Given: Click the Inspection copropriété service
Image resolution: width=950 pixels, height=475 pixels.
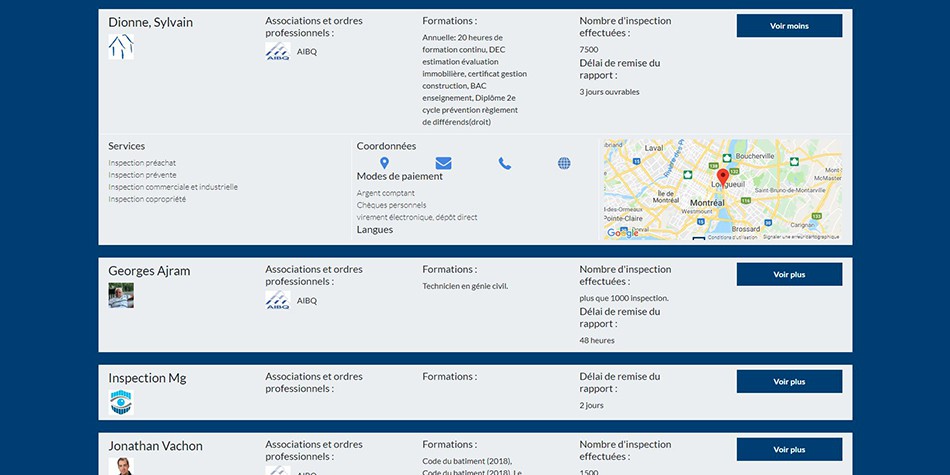Looking at the screenshot, I should pos(147,199).
